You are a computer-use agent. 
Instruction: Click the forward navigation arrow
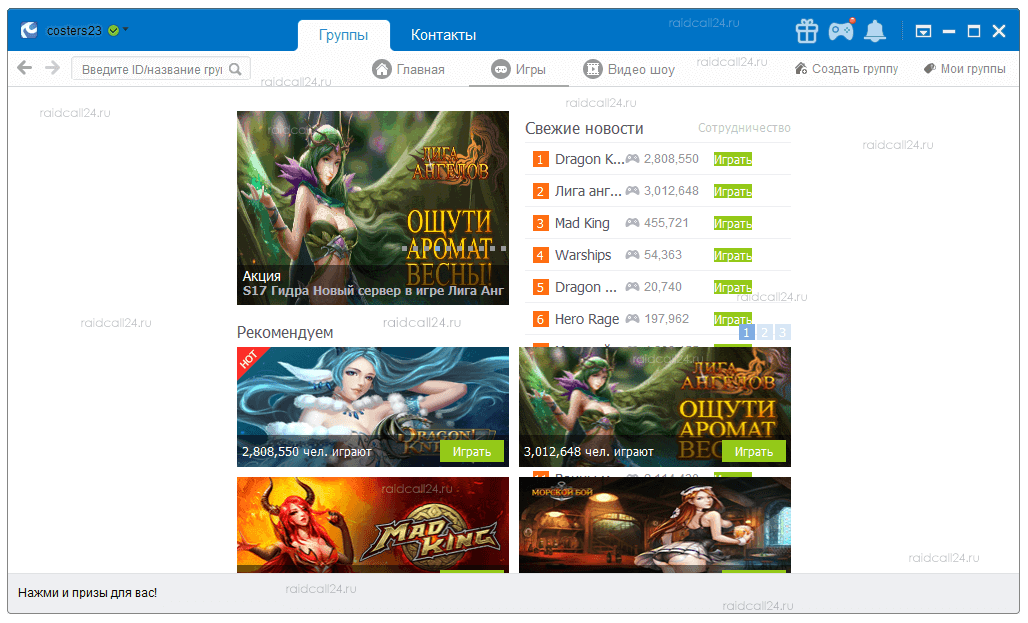click(52, 69)
